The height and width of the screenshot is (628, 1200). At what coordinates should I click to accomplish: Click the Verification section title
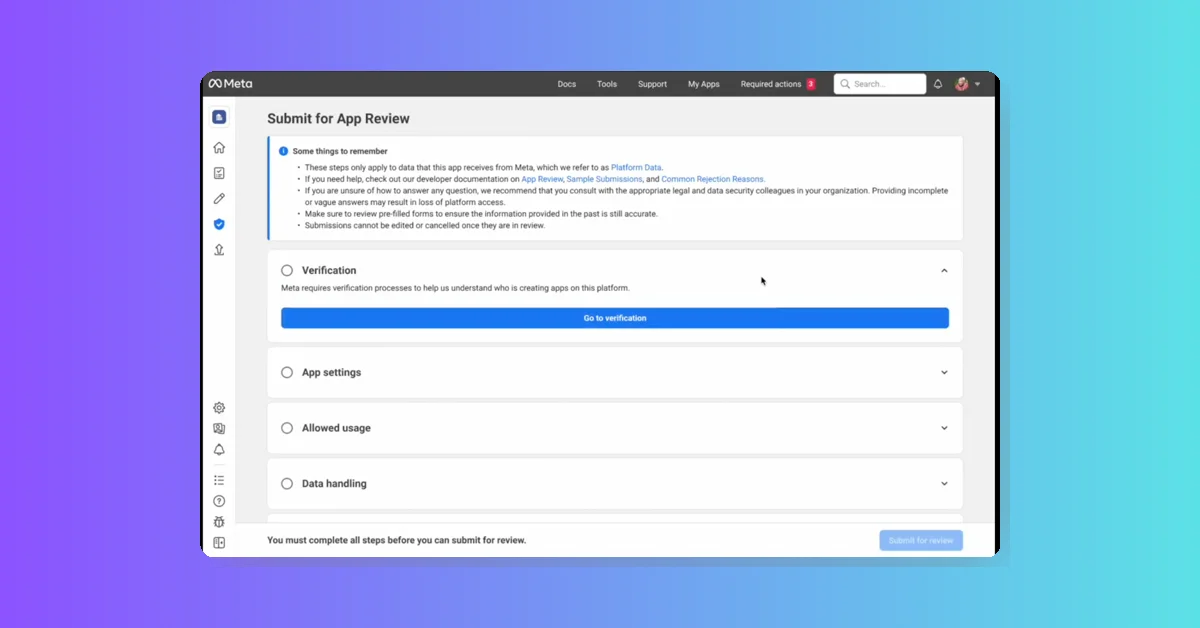(x=329, y=270)
